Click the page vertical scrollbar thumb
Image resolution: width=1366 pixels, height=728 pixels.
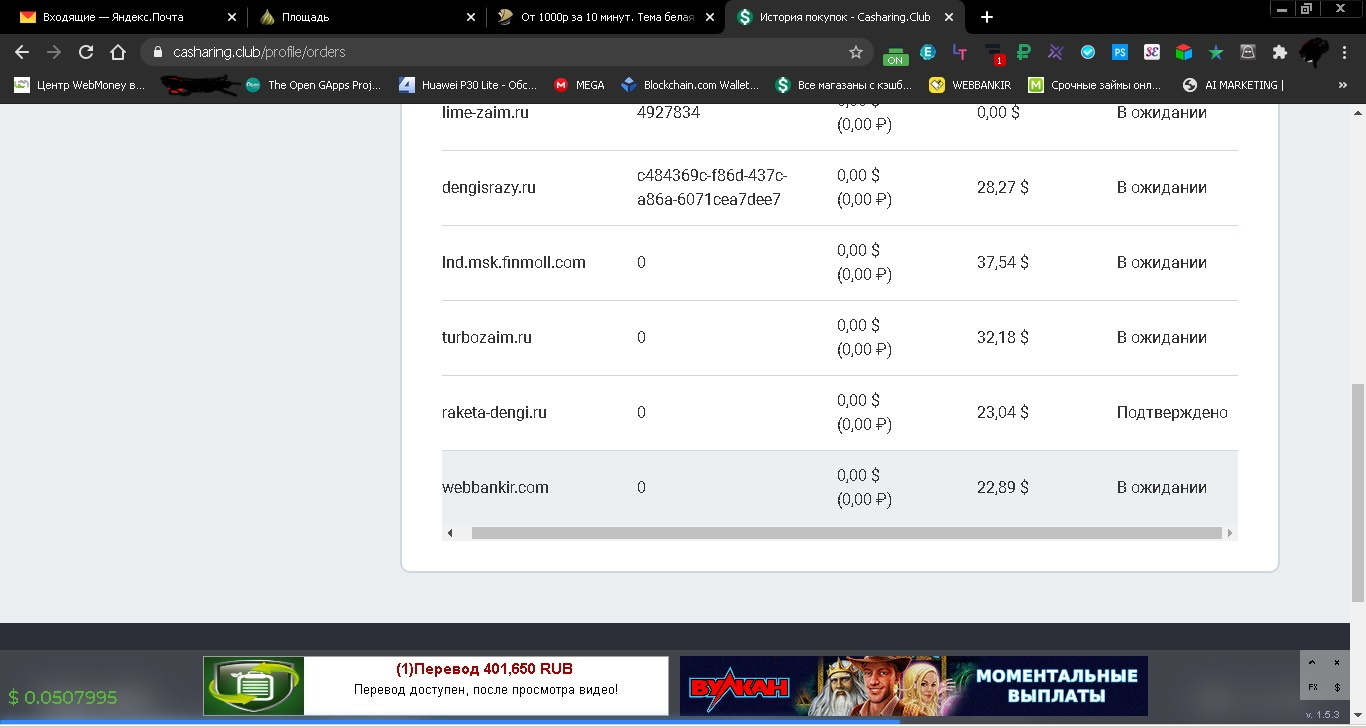(x=1357, y=492)
